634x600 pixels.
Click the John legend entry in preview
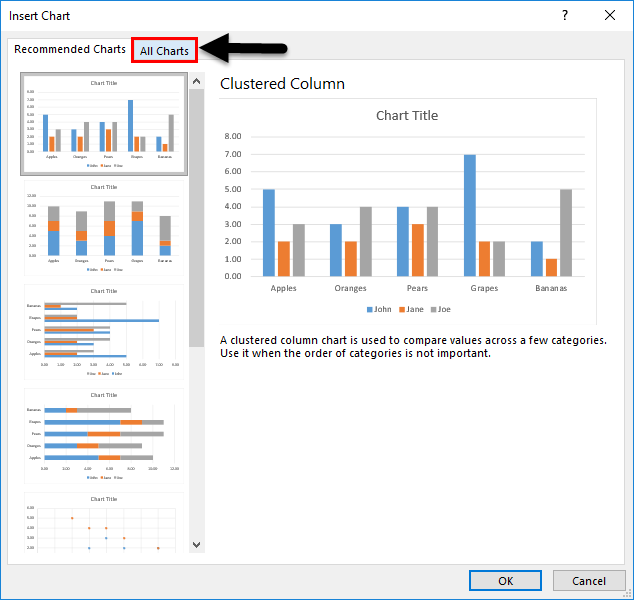point(379,309)
